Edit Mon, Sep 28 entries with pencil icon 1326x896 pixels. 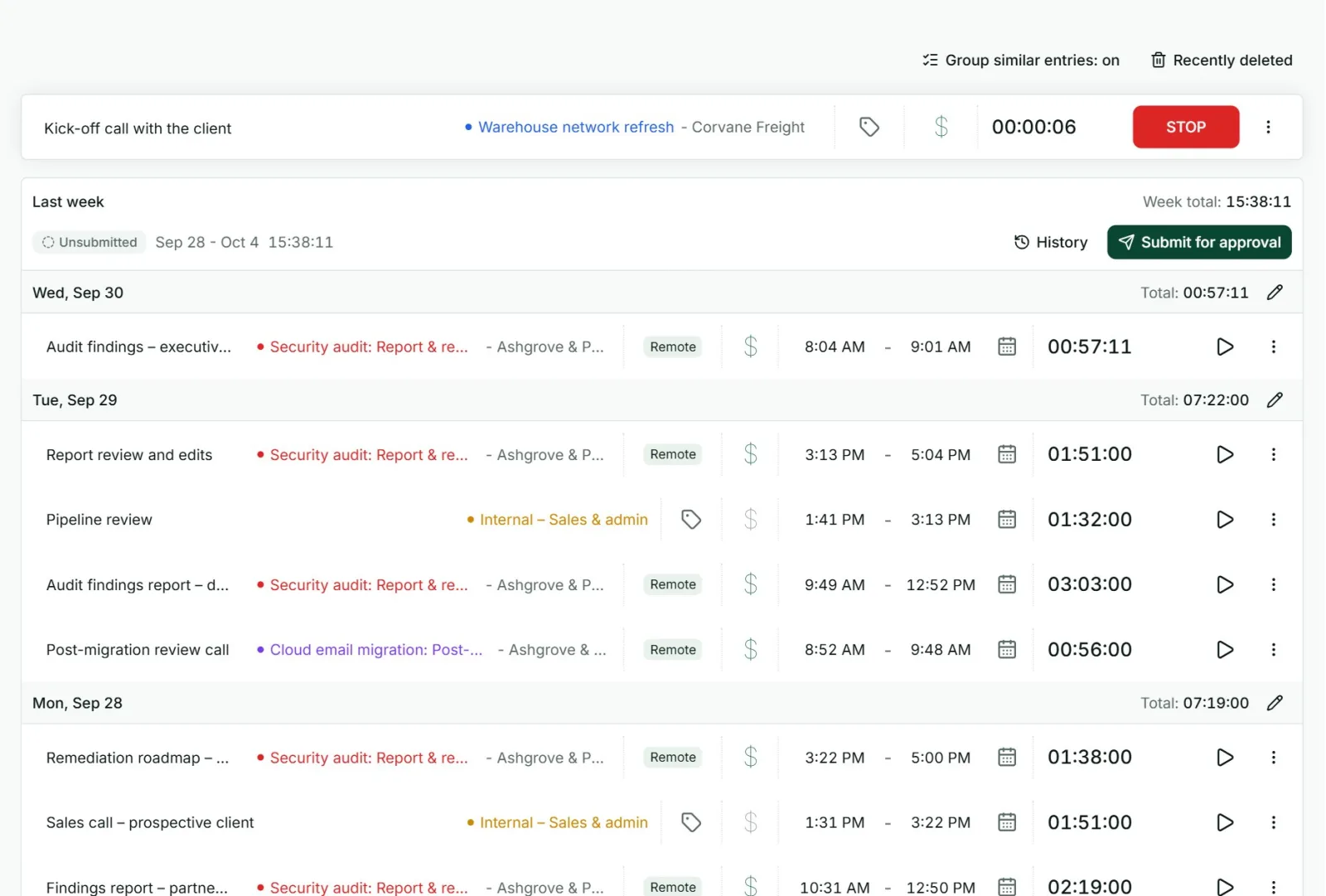tap(1275, 703)
